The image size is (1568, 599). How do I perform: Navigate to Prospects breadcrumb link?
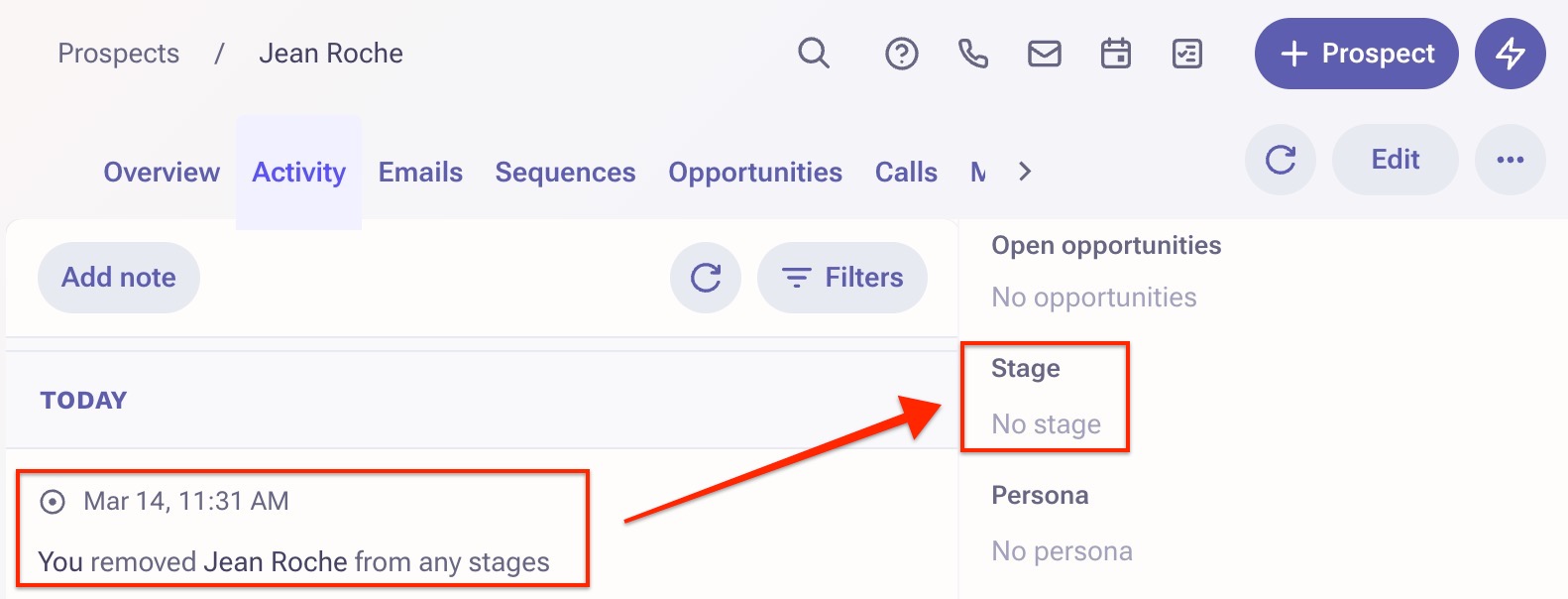[119, 54]
